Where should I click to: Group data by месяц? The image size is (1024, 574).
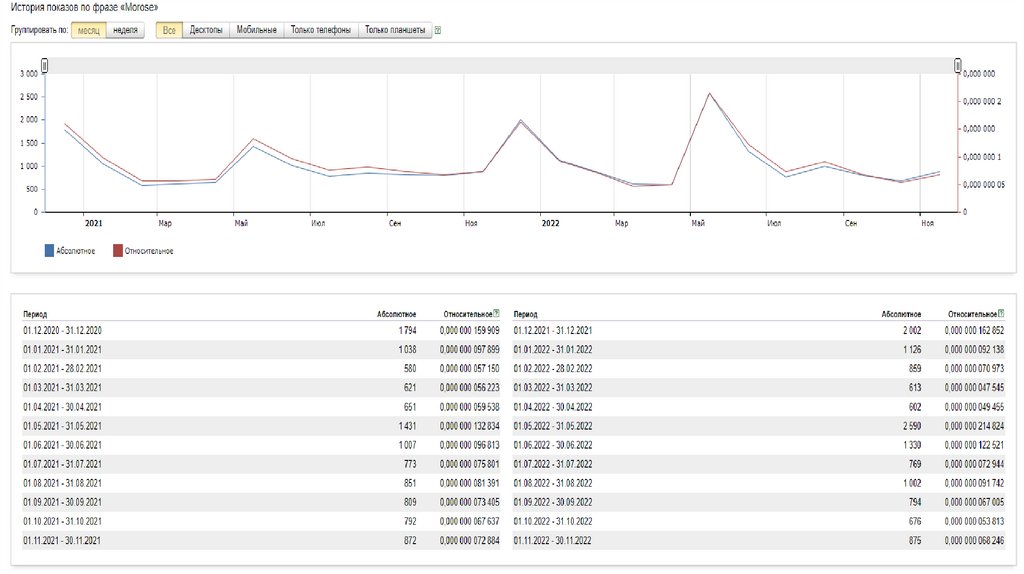pyautogui.click(x=89, y=31)
